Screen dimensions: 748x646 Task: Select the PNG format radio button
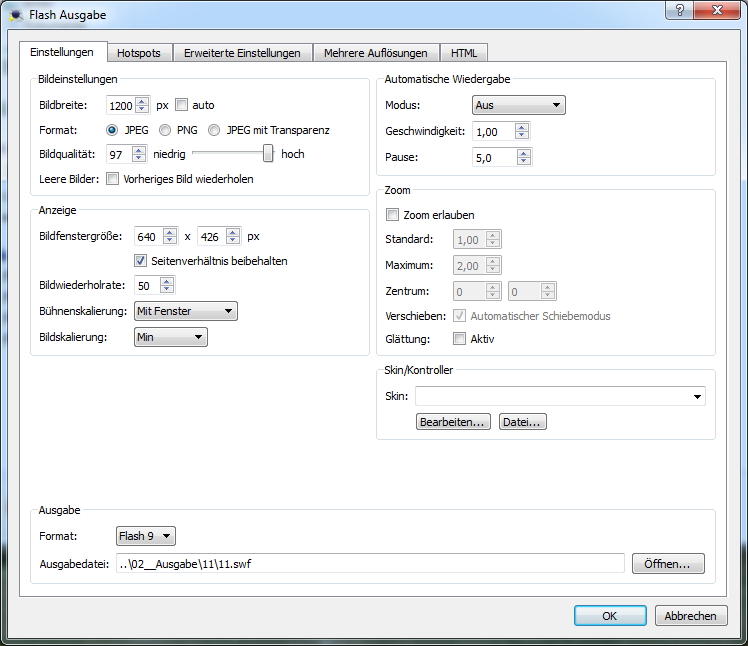[165, 130]
